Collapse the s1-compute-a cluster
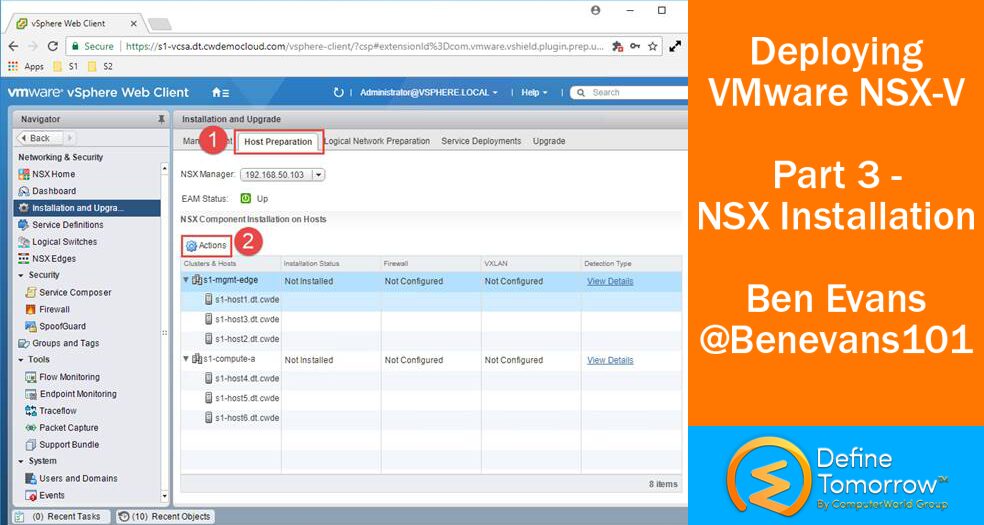This screenshot has height=525, width=984. (186, 359)
